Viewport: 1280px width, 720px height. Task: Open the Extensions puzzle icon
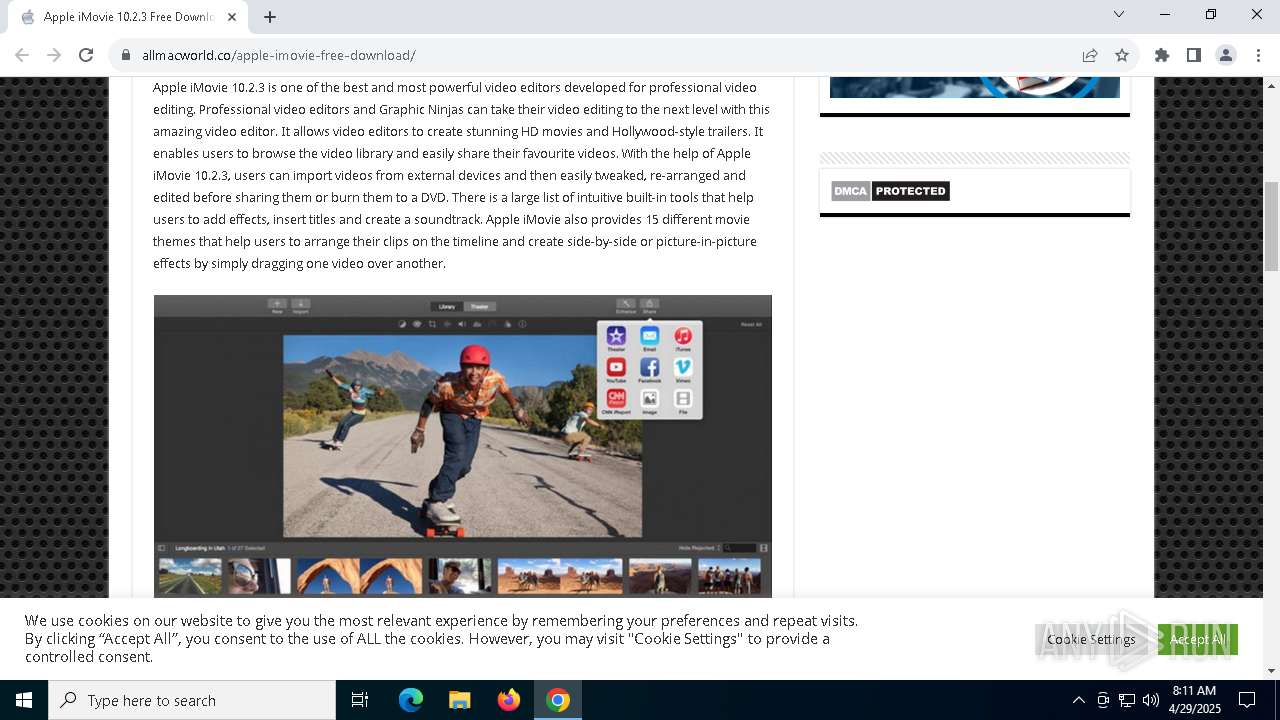pyautogui.click(x=1162, y=55)
